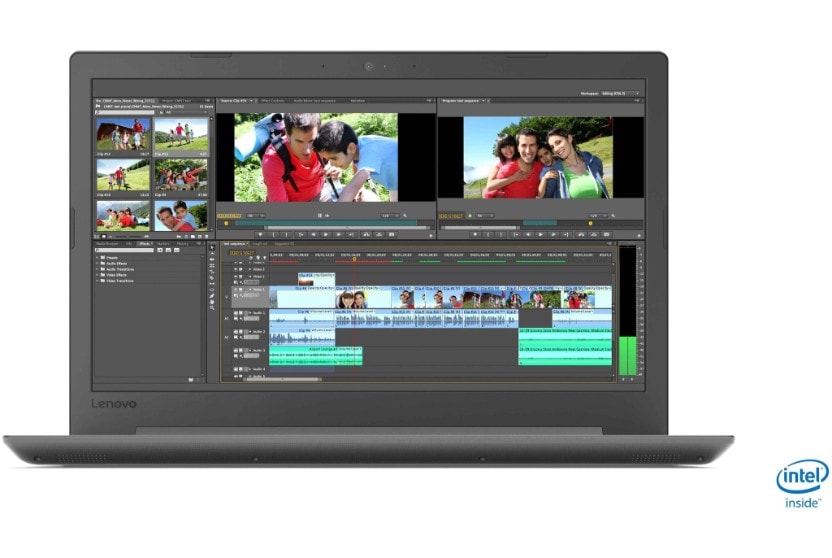Select the Razor tool
Screen dimensions: 832x558
[x=212, y=278]
